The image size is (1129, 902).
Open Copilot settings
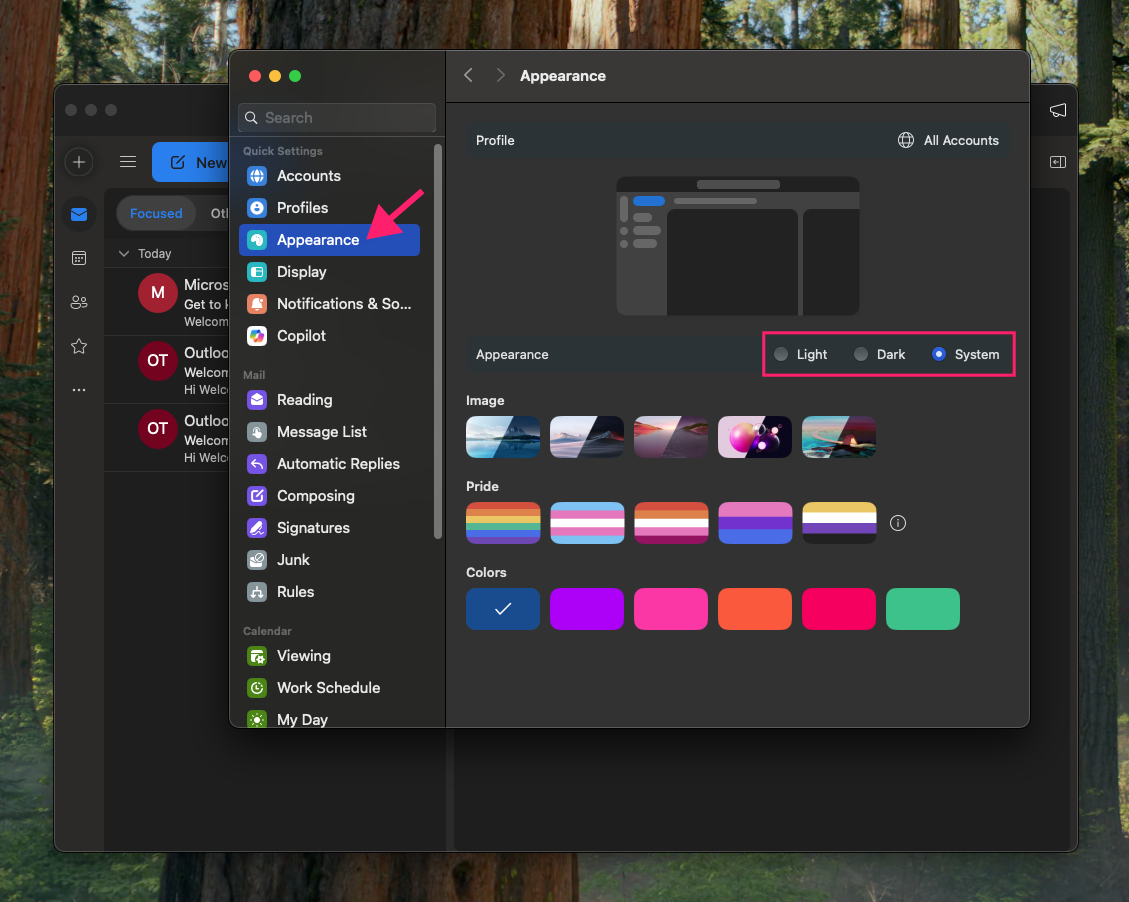[329, 336]
